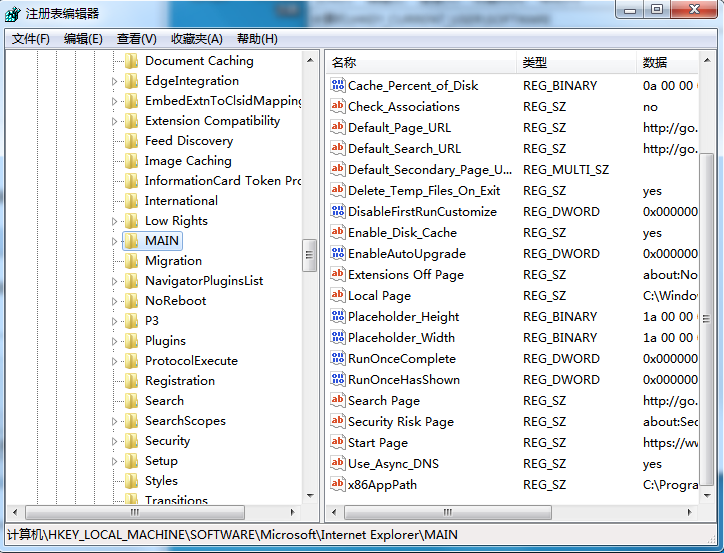Expand the EmbedExtnToClsidMapping key
Image resolution: width=724 pixels, height=553 pixels.
[115, 101]
